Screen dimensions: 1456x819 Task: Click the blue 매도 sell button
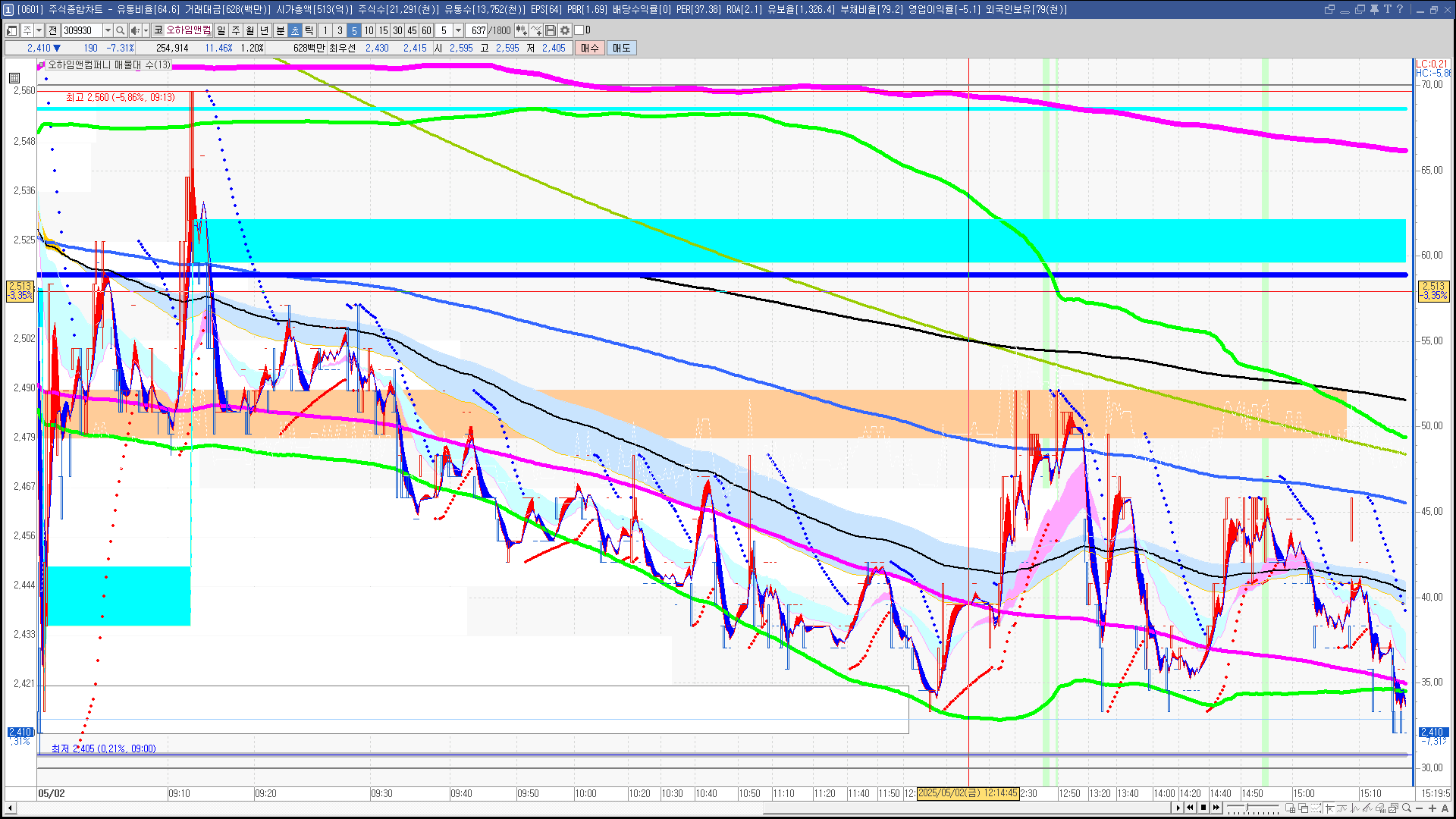[621, 48]
